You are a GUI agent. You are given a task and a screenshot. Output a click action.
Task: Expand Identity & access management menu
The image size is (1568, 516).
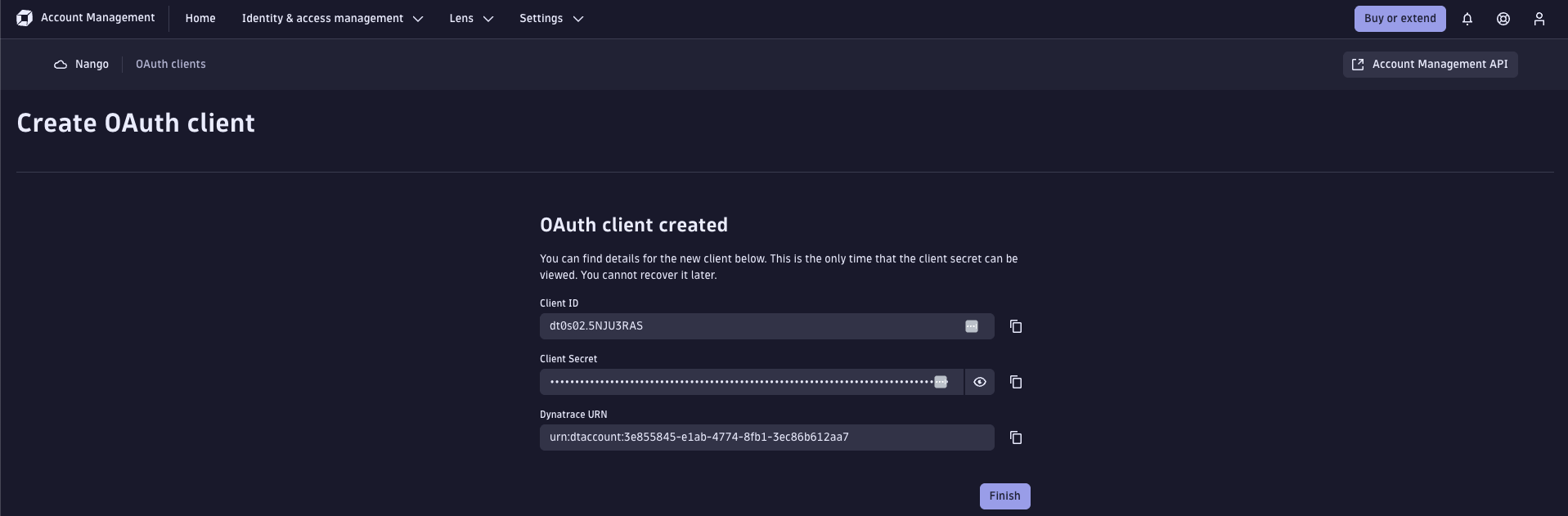click(x=332, y=19)
